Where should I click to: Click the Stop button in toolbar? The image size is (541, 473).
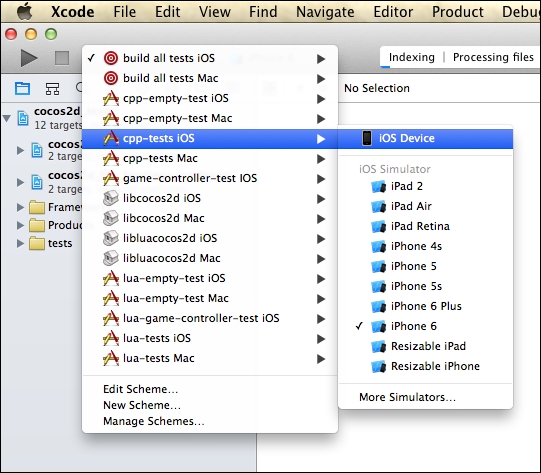click(x=62, y=58)
